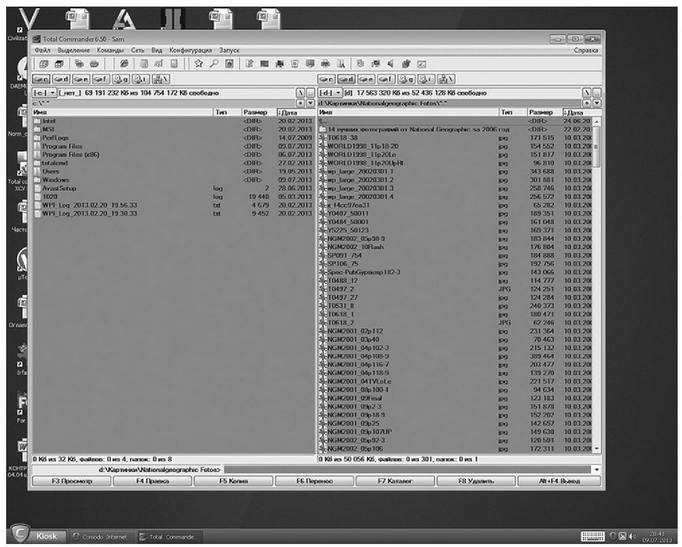Click the F4 Правка button
The height and width of the screenshot is (547, 682).
tap(153, 481)
